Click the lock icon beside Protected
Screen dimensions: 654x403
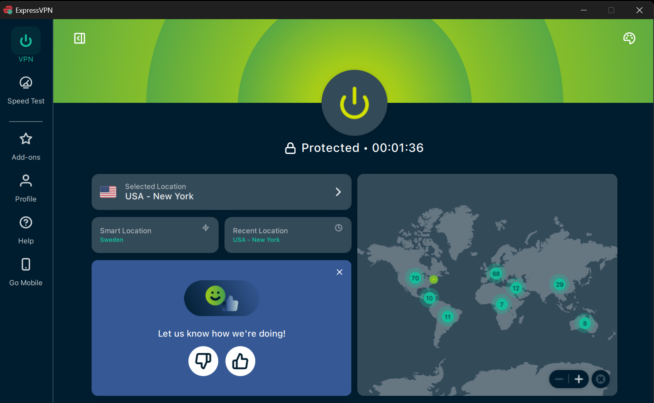pyautogui.click(x=290, y=148)
